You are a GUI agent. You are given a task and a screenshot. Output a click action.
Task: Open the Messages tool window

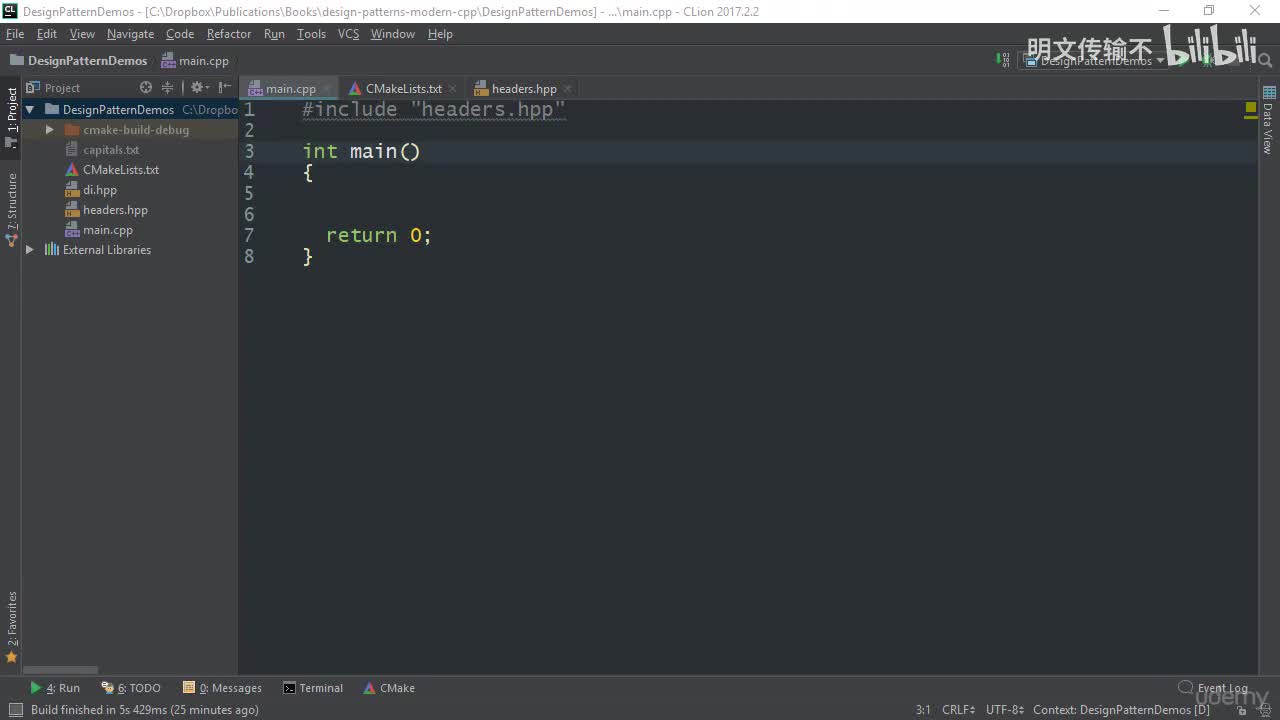[222, 688]
